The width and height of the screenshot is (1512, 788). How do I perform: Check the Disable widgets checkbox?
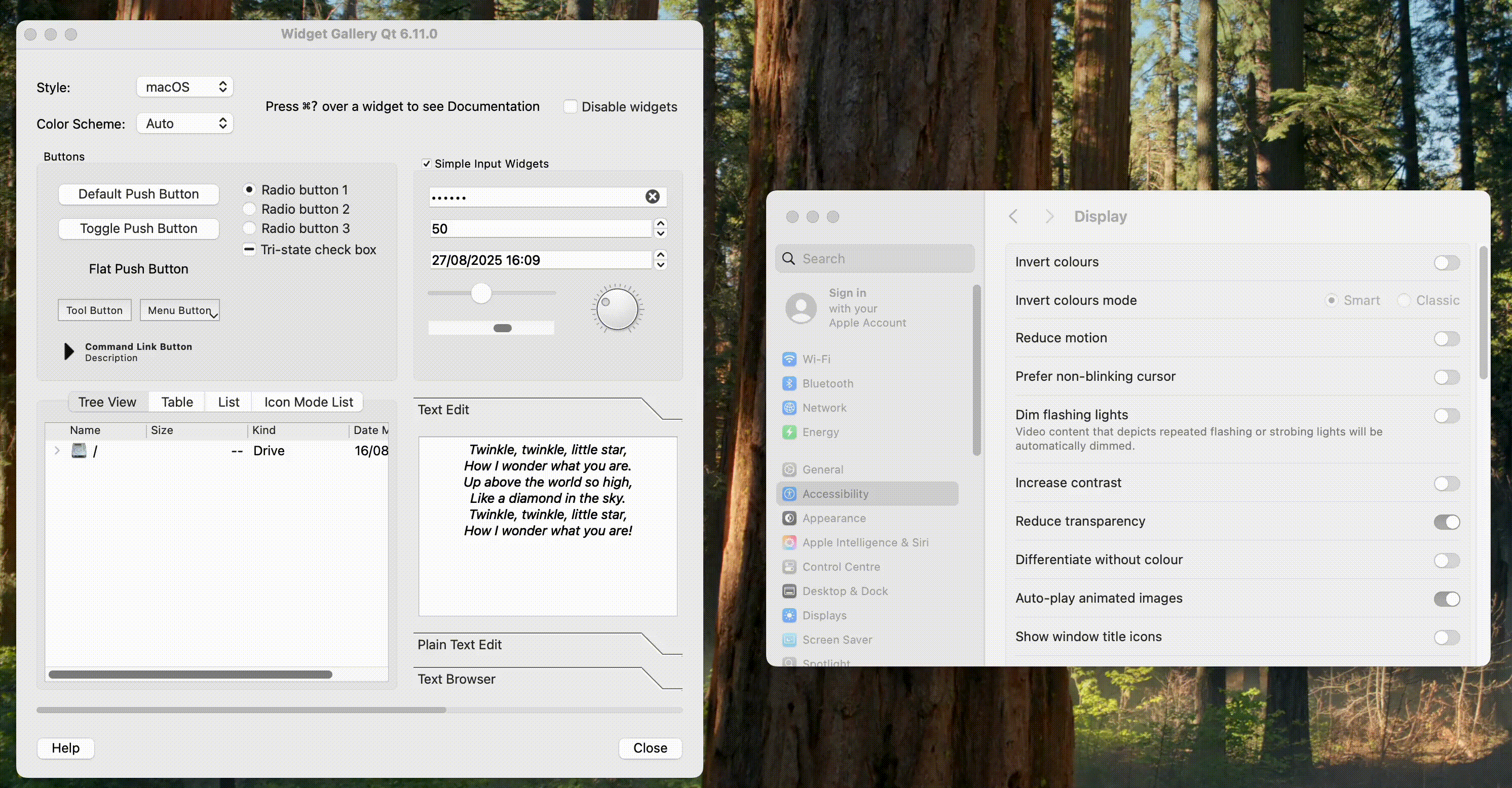(x=570, y=106)
